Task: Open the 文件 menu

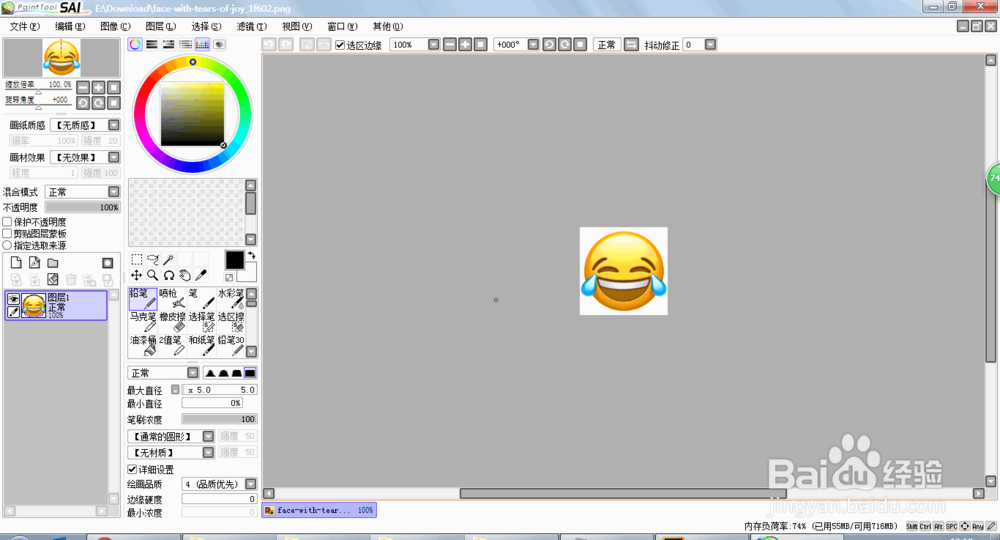Action: pos(24,26)
